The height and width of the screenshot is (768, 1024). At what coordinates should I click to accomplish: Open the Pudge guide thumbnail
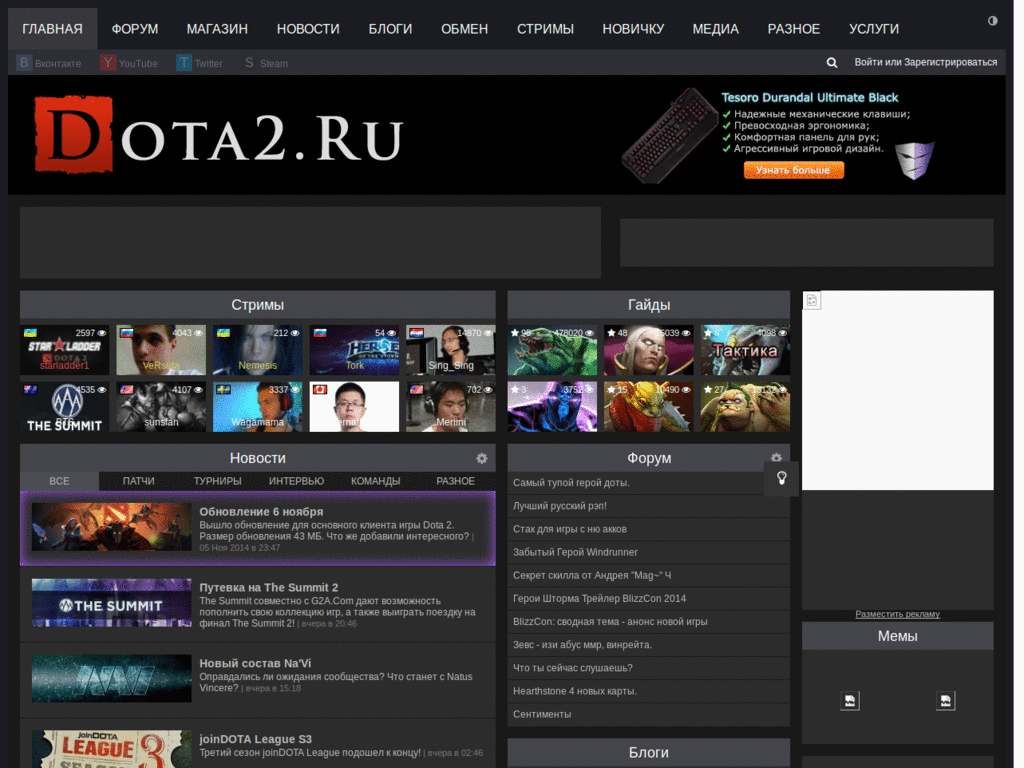click(x=745, y=407)
